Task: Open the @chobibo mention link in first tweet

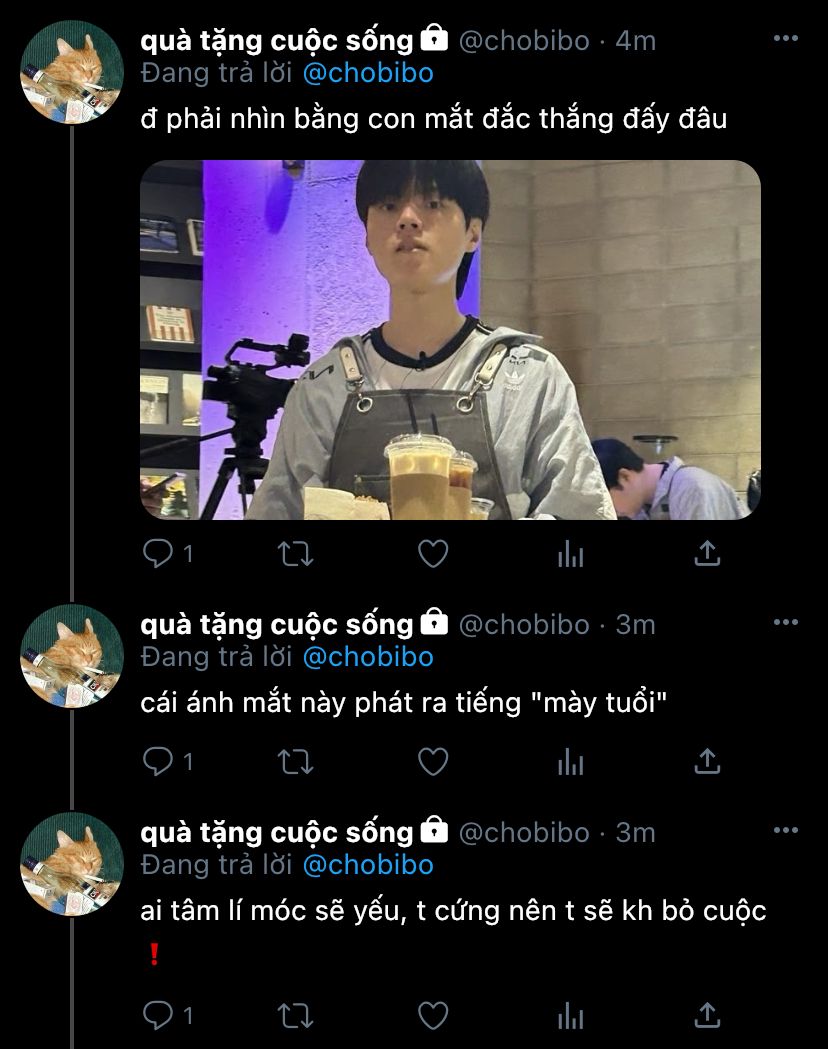Action: click(x=367, y=73)
